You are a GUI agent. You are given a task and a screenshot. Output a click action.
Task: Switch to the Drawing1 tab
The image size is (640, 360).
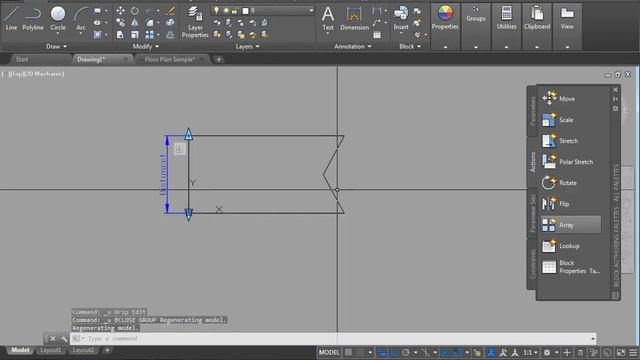click(91, 60)
